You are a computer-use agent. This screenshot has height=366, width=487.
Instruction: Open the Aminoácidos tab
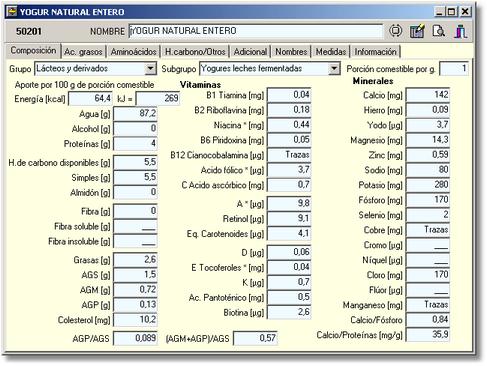pyautogui.click(x=133, y=52)
